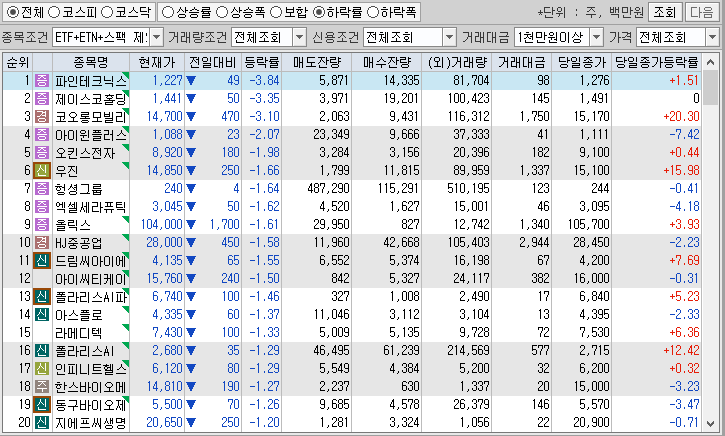Click the 104,000 price of 올릭스
725x436 pixels.
tap(161, 225)
